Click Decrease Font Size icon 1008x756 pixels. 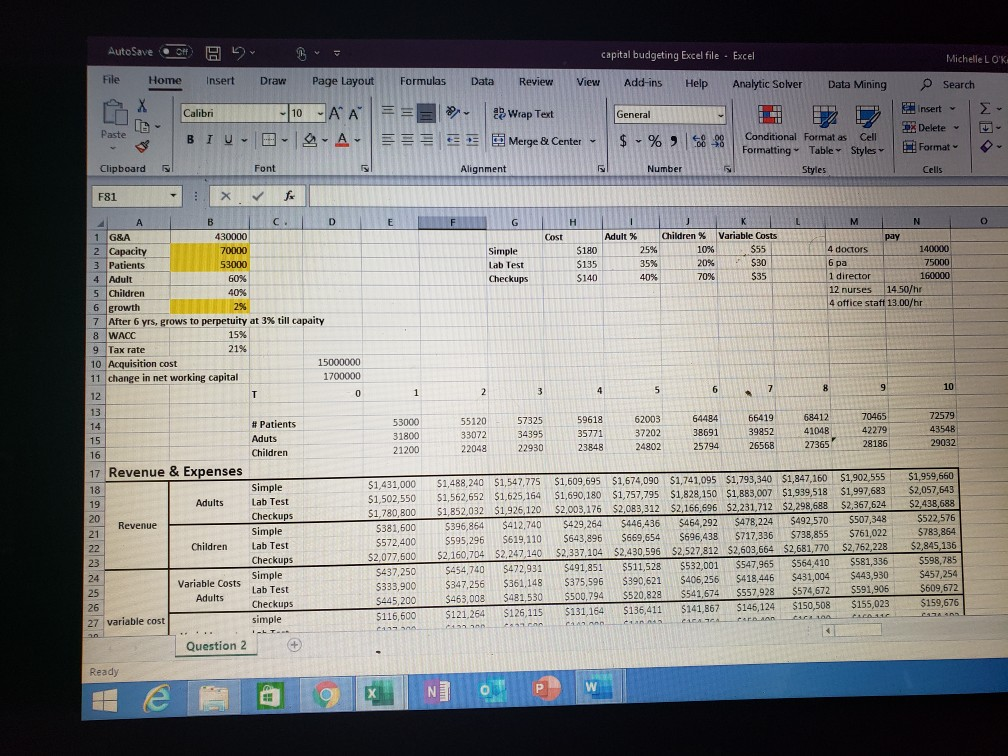[x=354, y=114]
